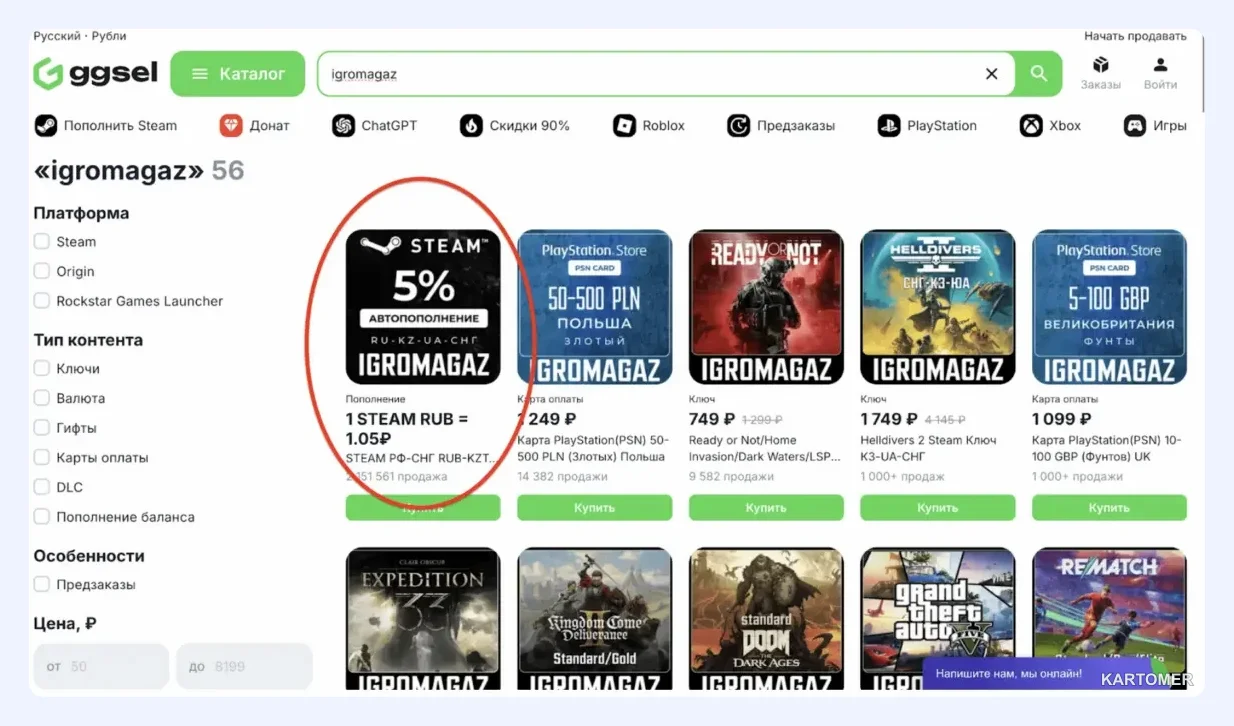Screen dimensions: 1234x726
Task: Run the search via green magnifier button
Action: pos(1039,74)
